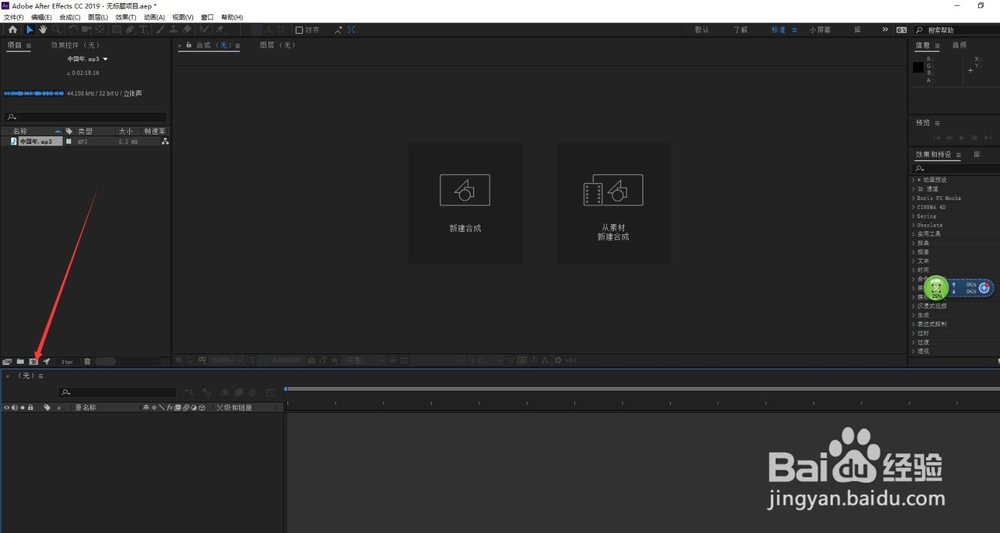Image resolution: width=1000 pixels, height=533 pixels.
Task: Toggle the shy layers switch header in timeline
Action: point(145,407)
